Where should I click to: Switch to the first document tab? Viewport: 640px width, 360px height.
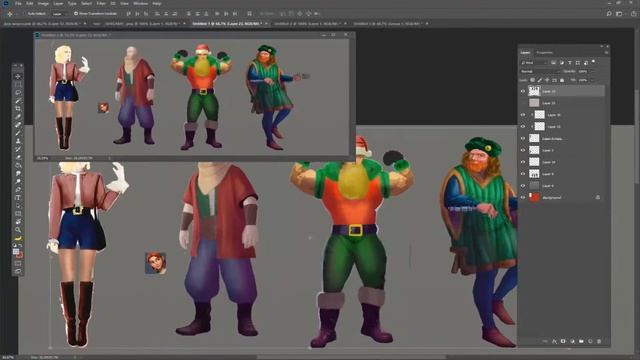42,24
